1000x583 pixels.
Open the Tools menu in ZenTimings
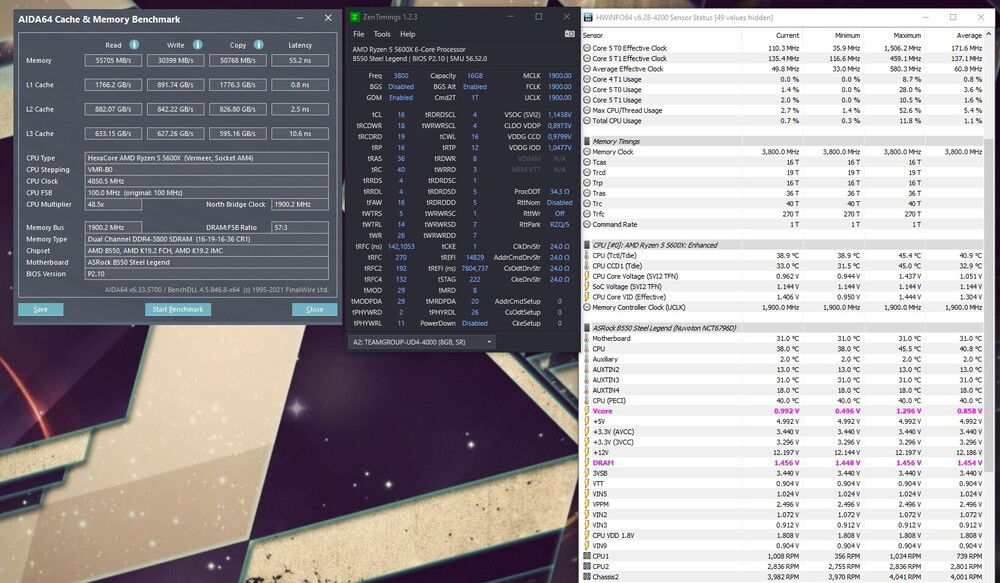click(382, 34)
